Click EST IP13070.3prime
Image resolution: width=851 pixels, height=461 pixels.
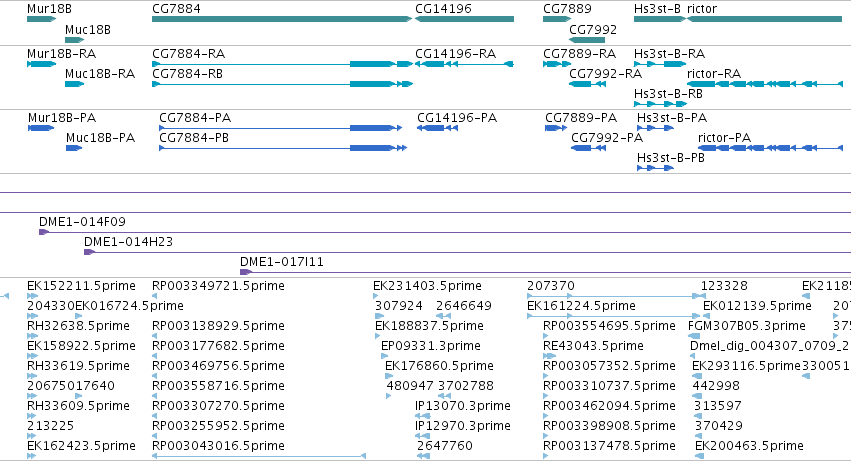click(462, 407)
